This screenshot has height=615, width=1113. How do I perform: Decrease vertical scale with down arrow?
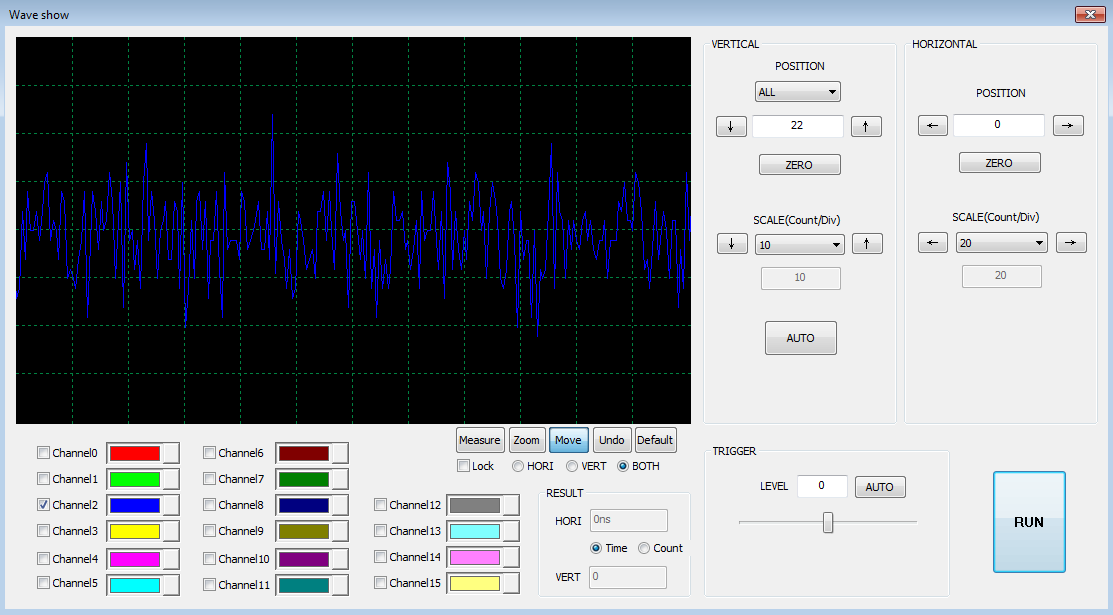(x=732, y=243)
